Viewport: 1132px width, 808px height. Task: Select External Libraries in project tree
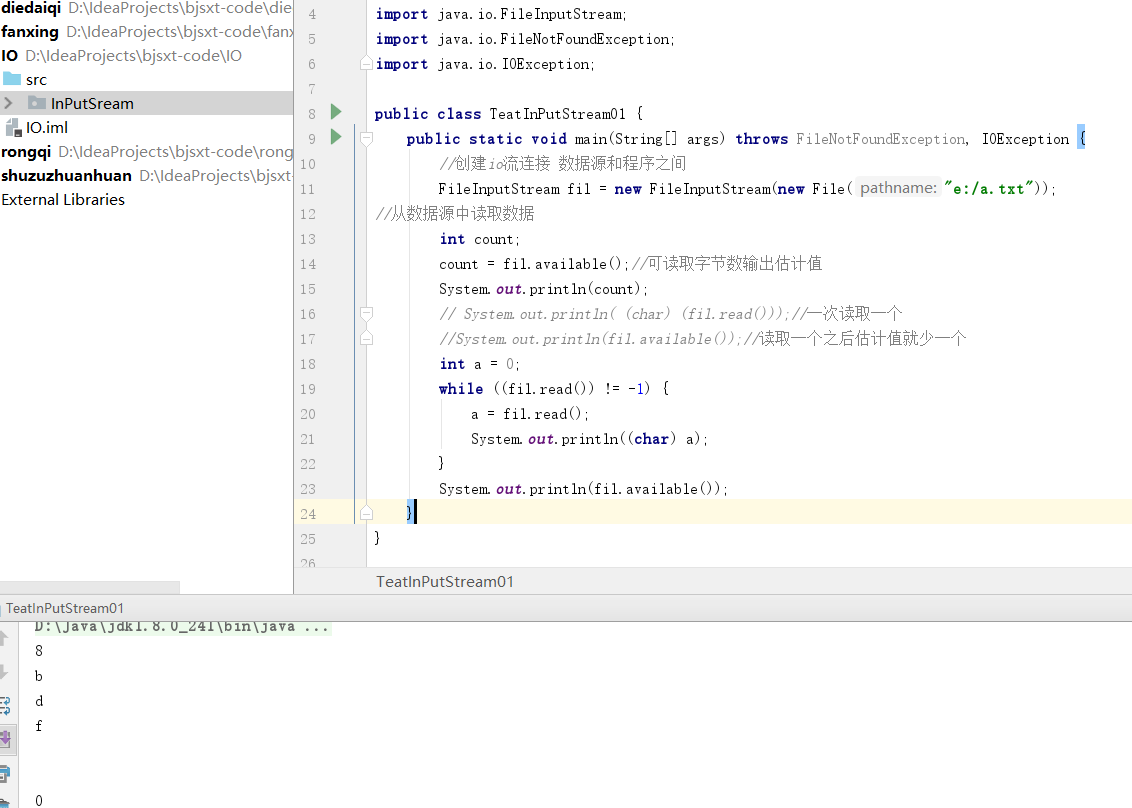(147, 199)
